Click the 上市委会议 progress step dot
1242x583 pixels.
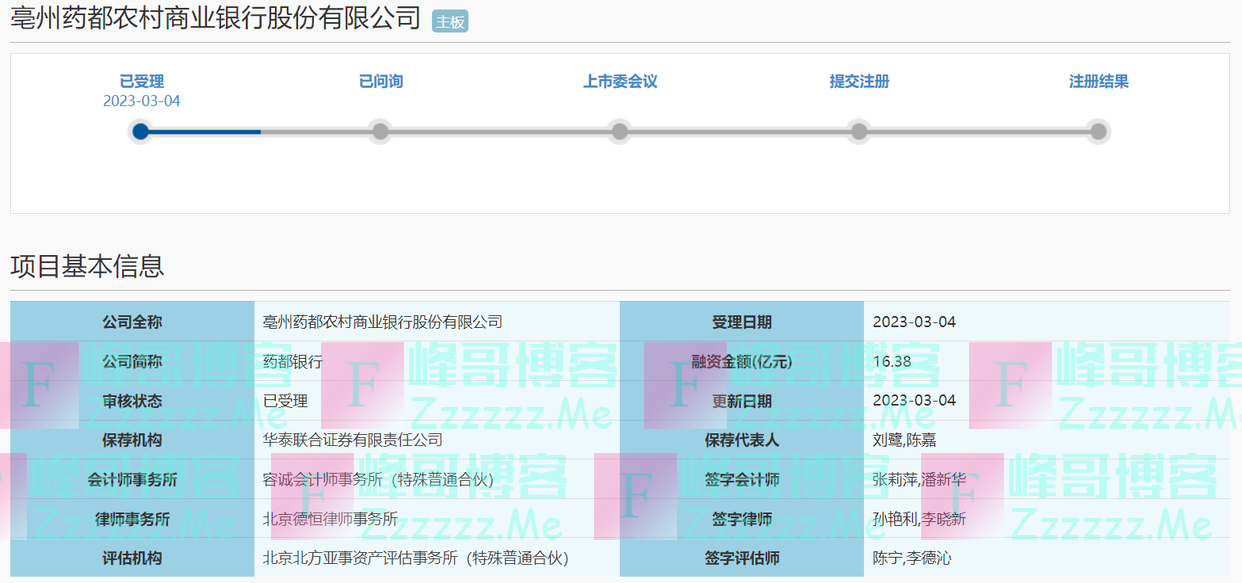[x=620, y=131]
